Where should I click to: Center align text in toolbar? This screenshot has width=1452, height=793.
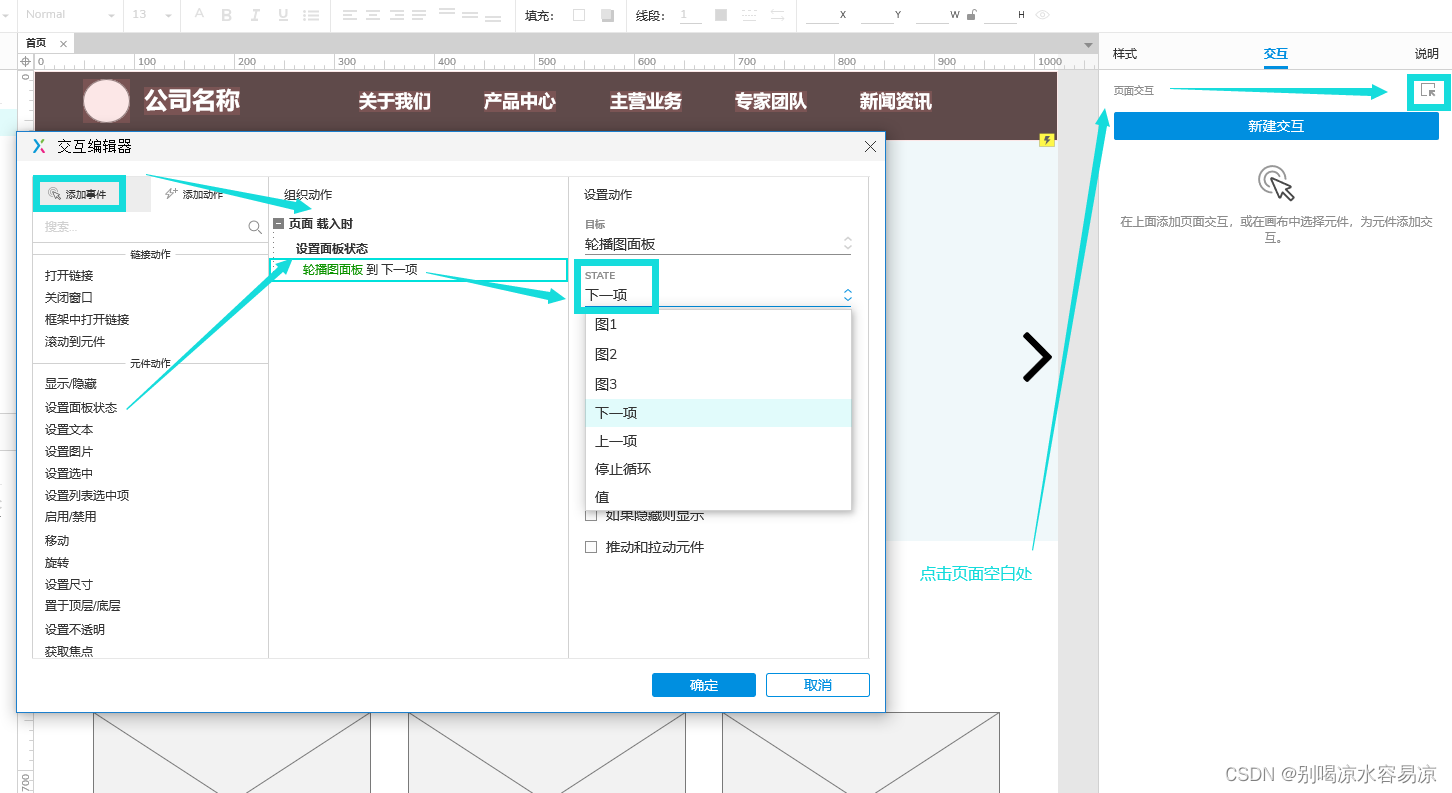[373, 15]
